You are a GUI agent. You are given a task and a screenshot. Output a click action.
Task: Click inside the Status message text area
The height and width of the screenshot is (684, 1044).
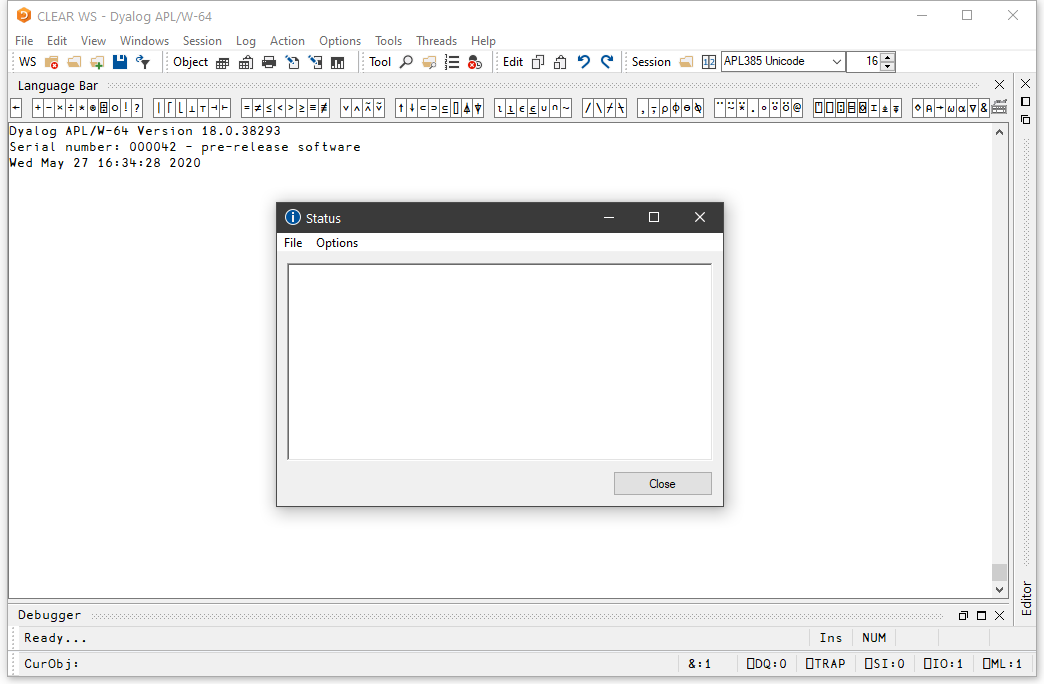tap(499, 361)
